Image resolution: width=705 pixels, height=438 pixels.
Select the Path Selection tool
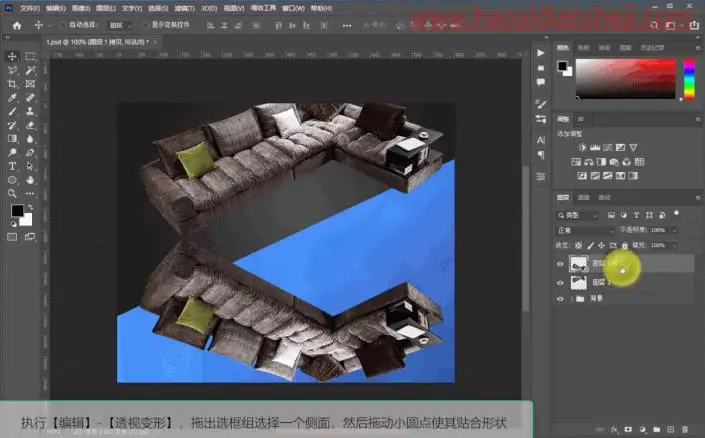tap(30, 166)
